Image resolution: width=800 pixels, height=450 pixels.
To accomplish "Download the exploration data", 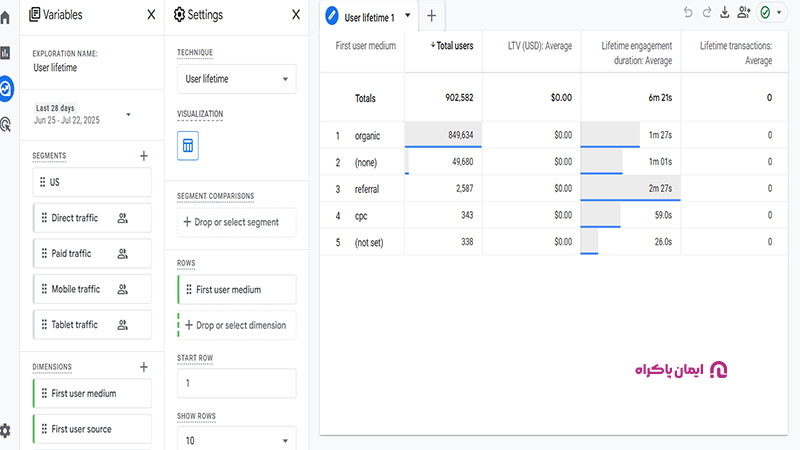I will pos(724,12).
